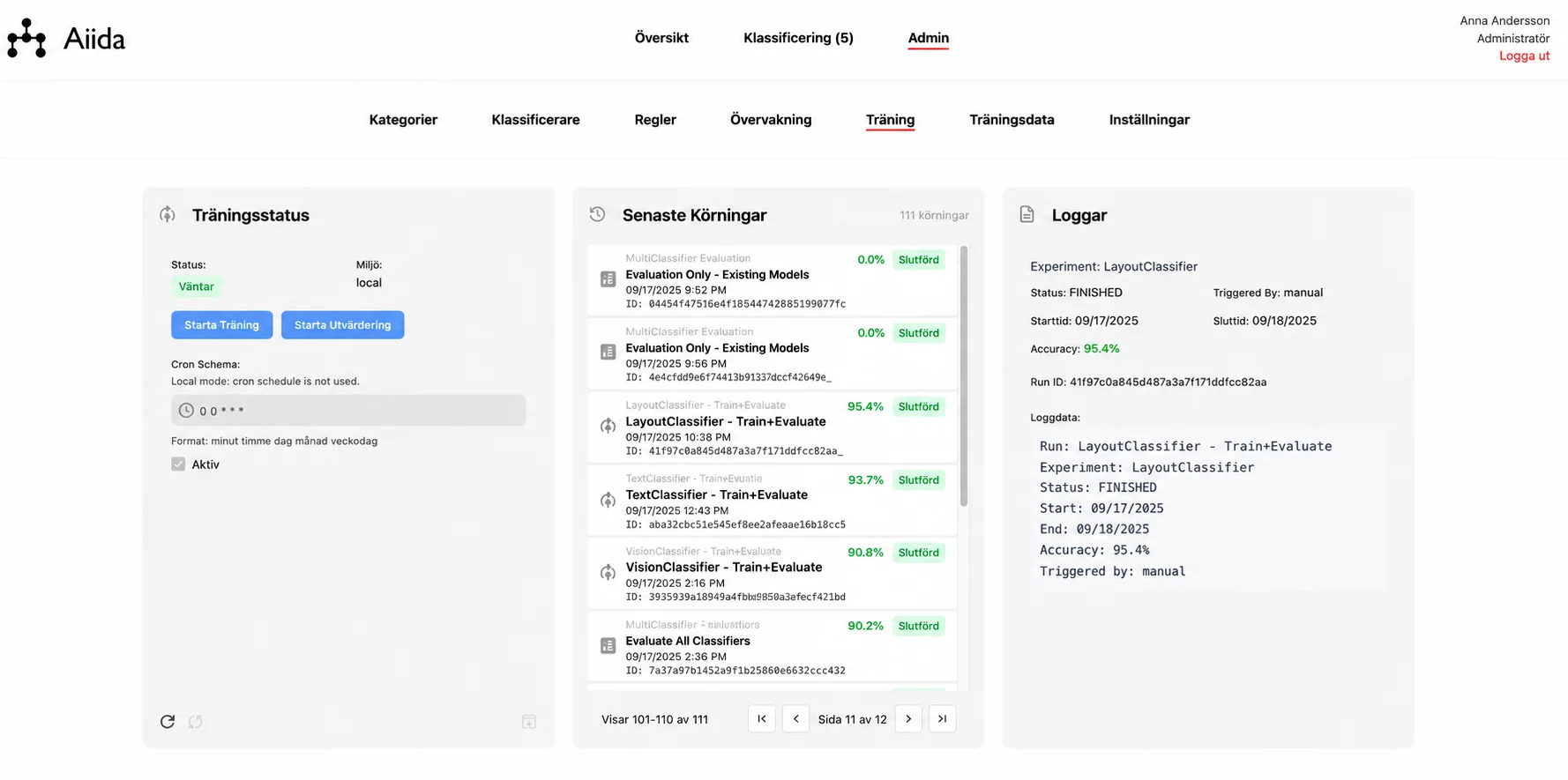Open the Klassificering (5) tab
Screen dimensions: 1568x780
[x=798, y=38]
